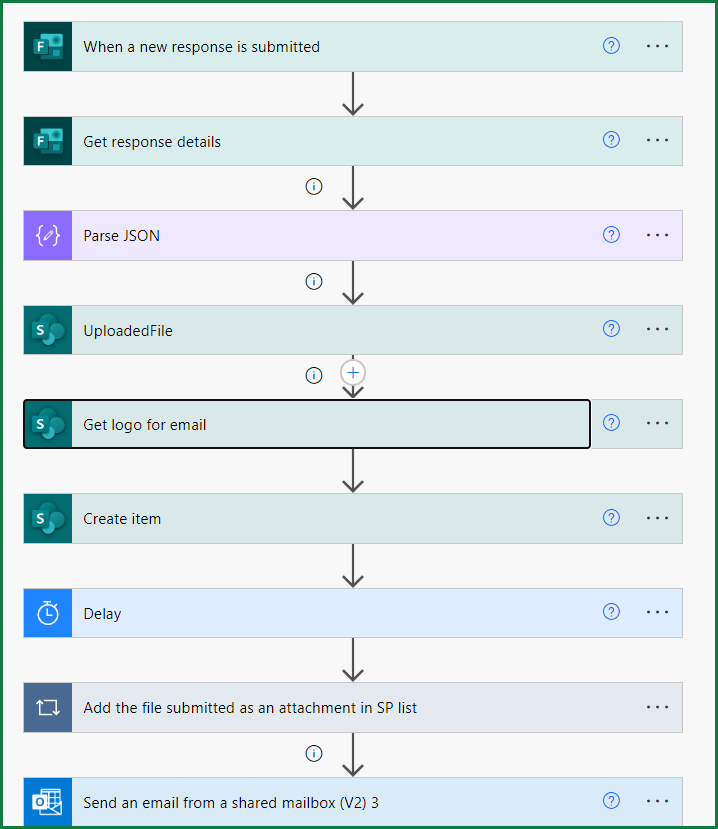Expand the When a new response is submitted trigger
718x829 pixels.
point(300,46)
